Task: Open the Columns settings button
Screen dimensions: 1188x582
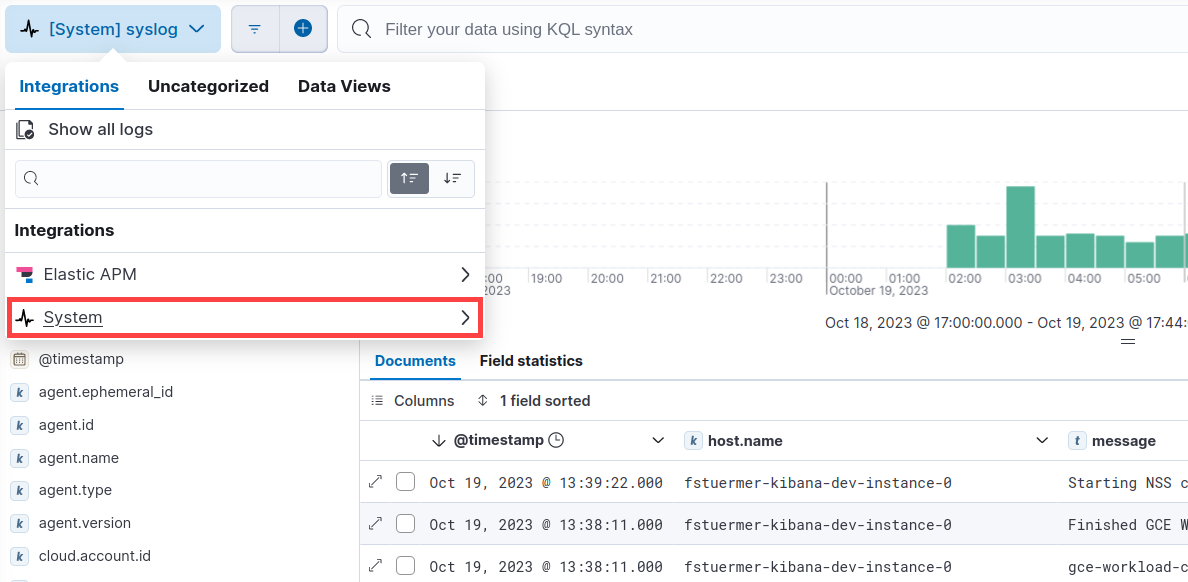Action: click(x=413, y=401)
